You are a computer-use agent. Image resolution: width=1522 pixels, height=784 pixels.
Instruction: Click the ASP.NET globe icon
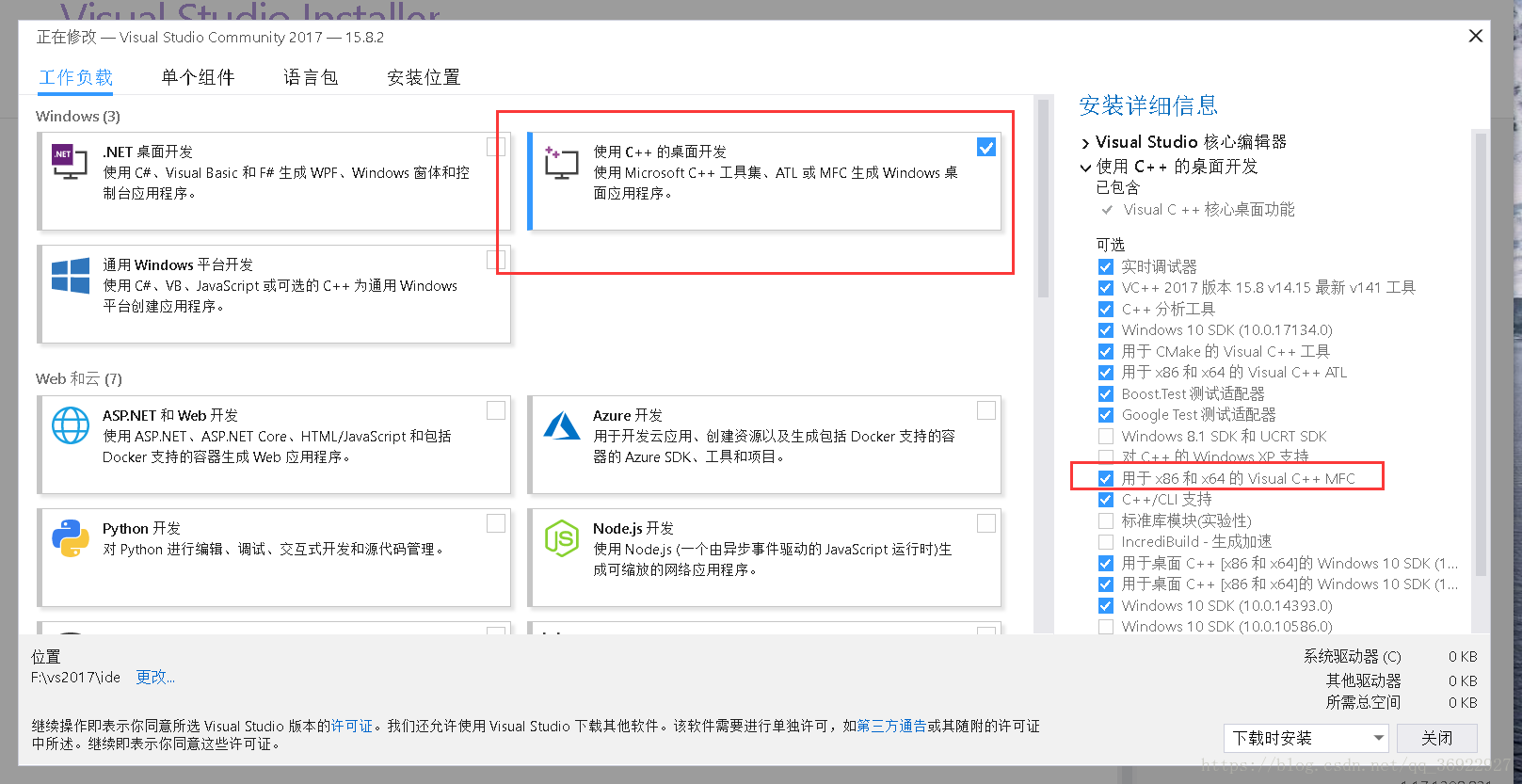(x=71, y=425)
